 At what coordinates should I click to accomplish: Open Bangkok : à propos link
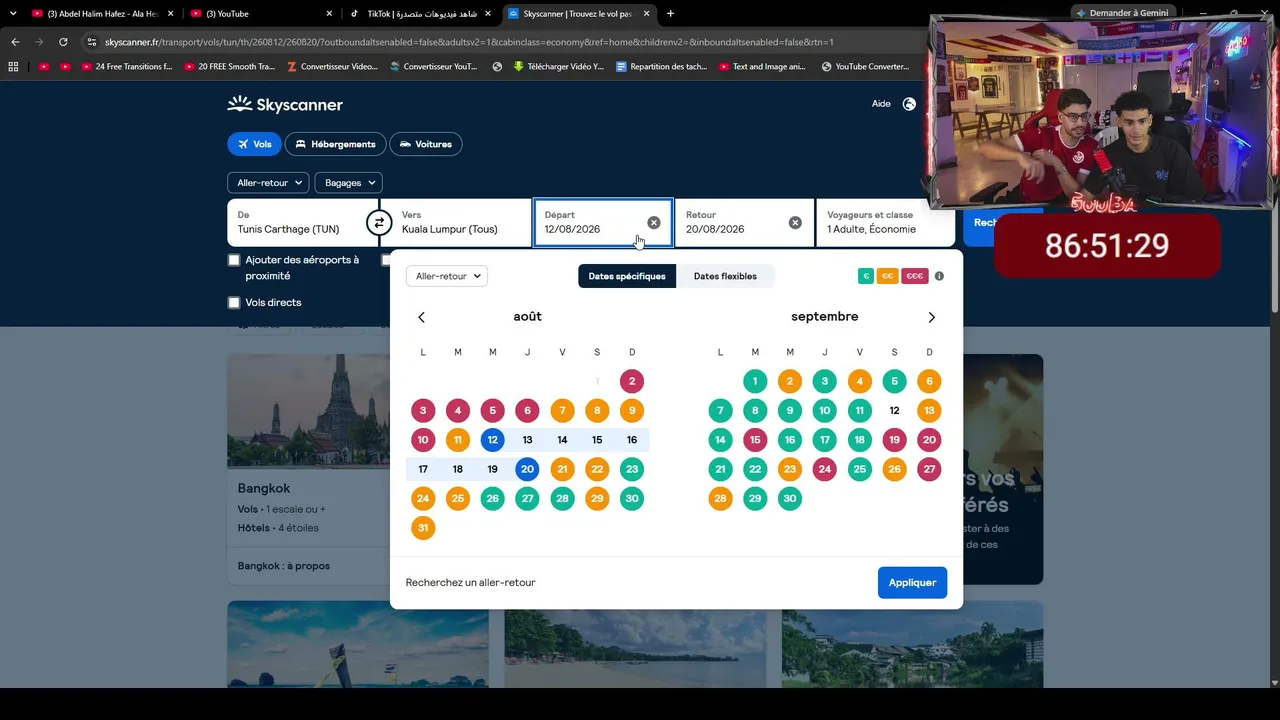pos(284,566)
